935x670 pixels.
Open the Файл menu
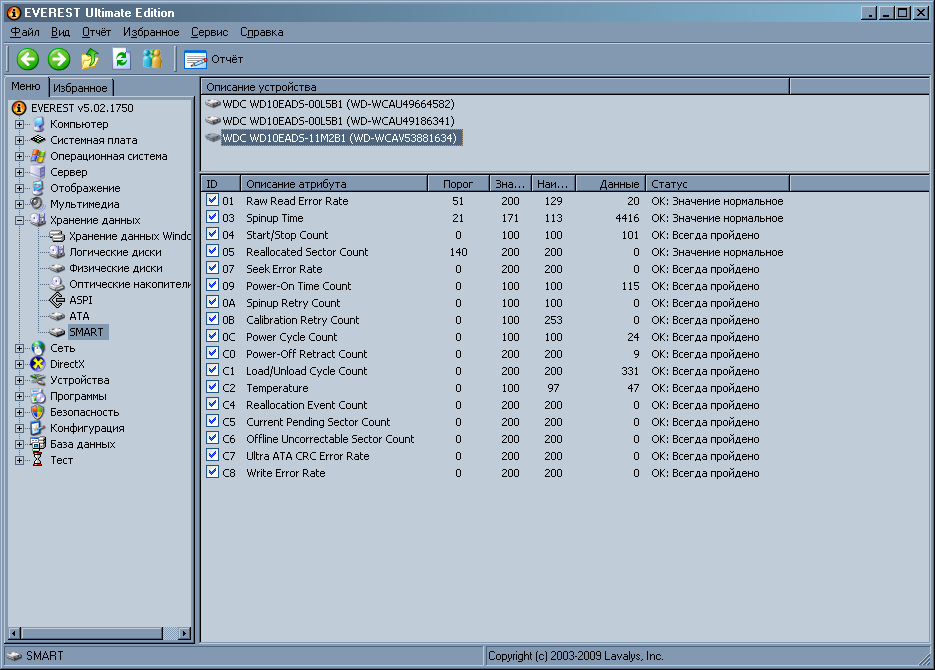25,32
